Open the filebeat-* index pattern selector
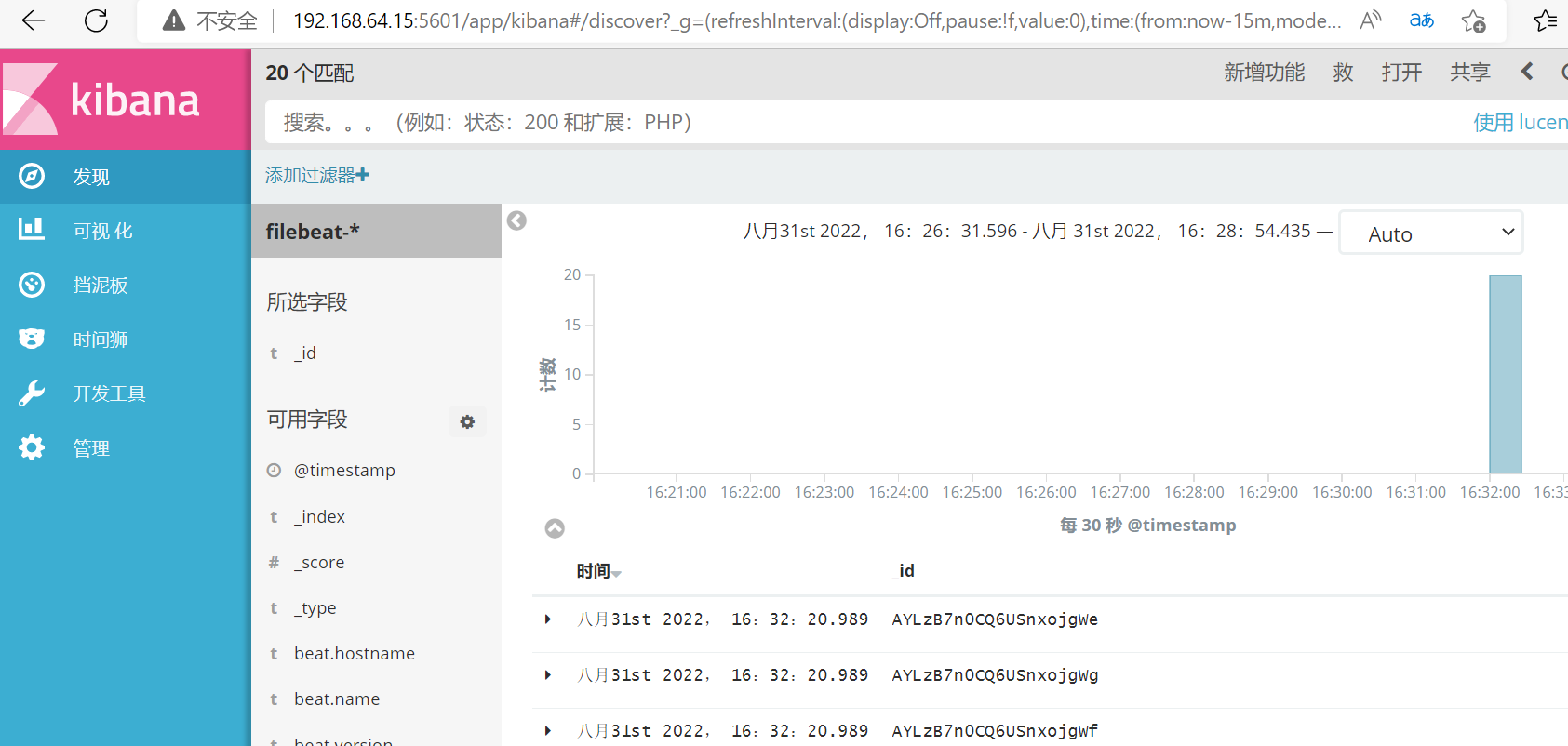 [x=376, y=232]
